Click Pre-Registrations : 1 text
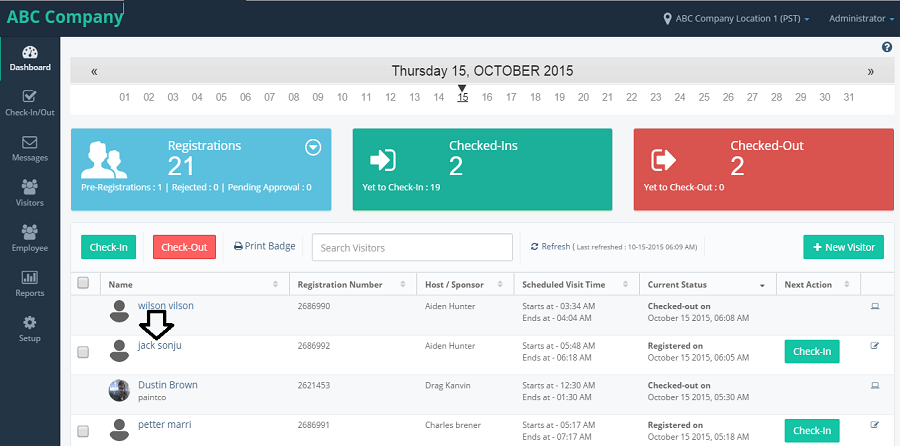This screenshot has height=446, width=900. (x=121, y=187)
